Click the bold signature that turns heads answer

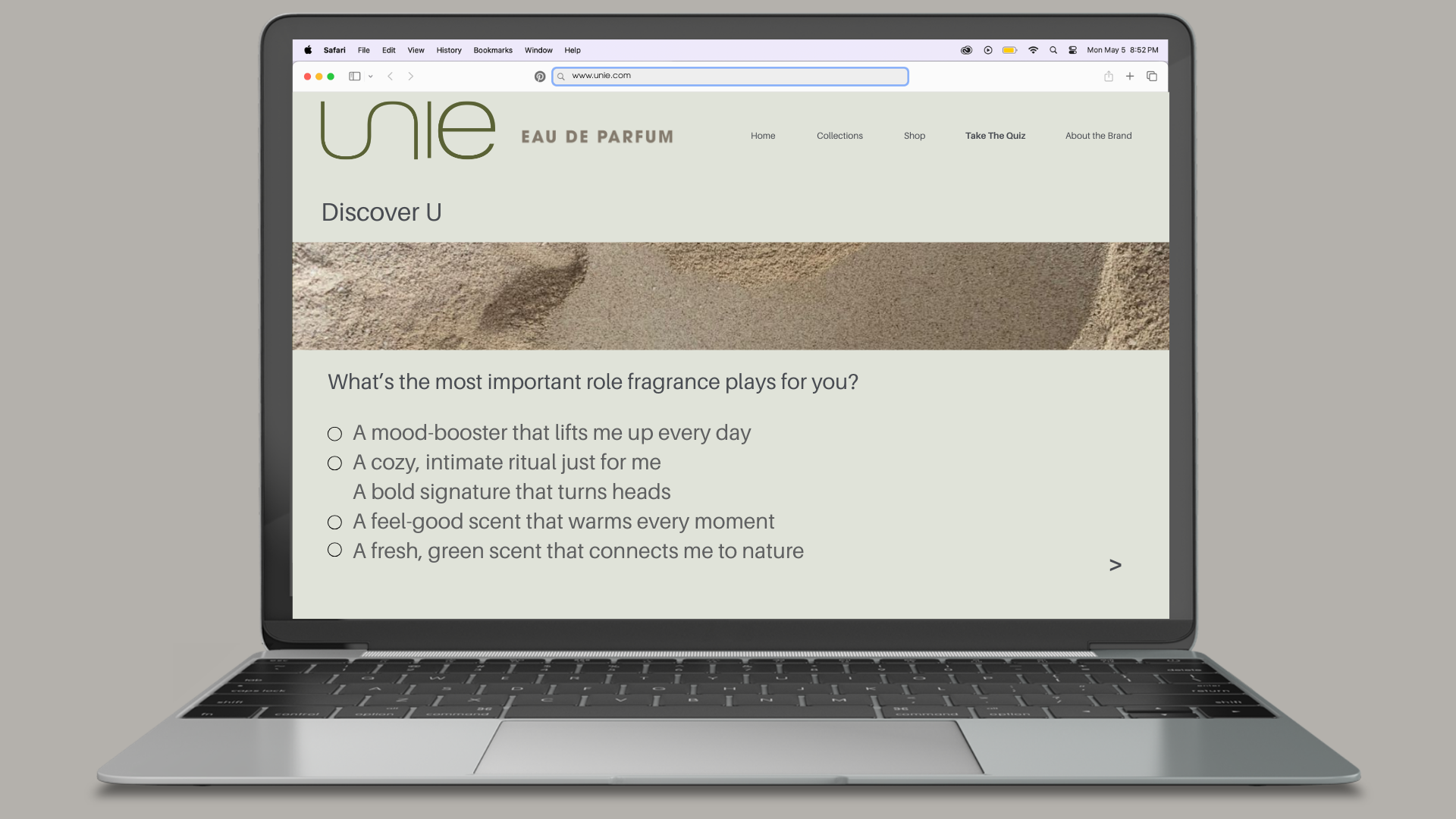512,491
